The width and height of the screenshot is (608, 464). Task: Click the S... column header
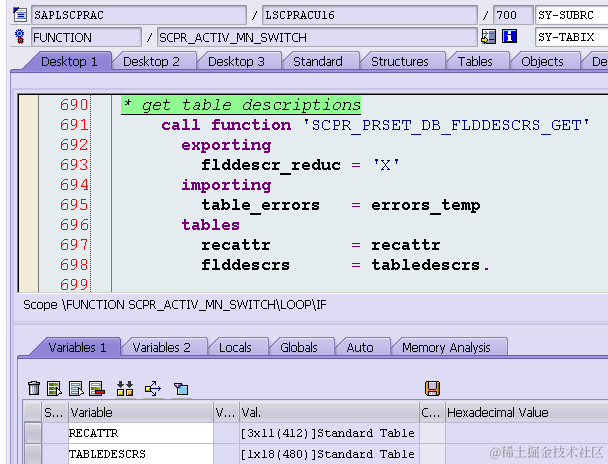pyautogui.click(x=55, y=412)
